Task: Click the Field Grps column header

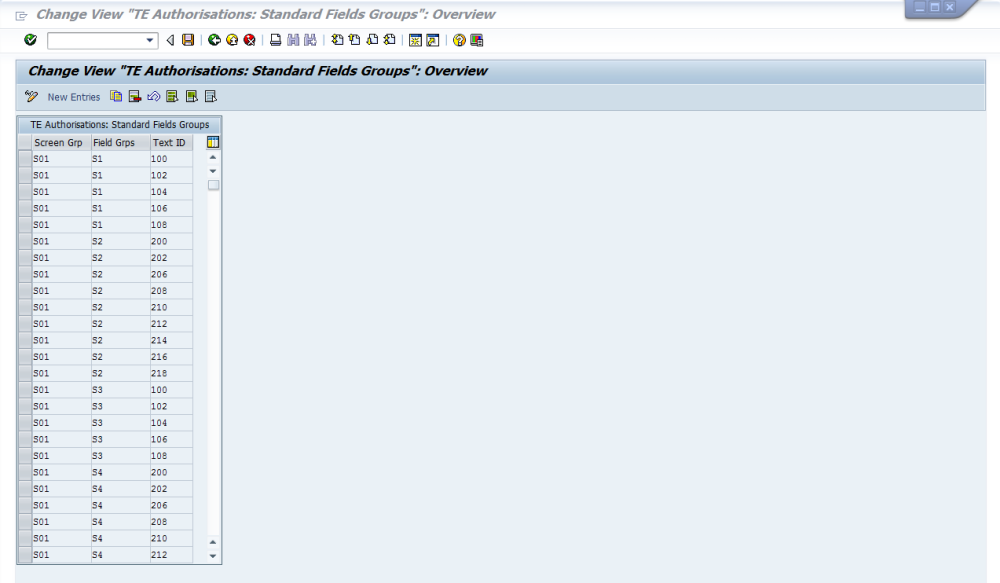Action: (121, 142)
